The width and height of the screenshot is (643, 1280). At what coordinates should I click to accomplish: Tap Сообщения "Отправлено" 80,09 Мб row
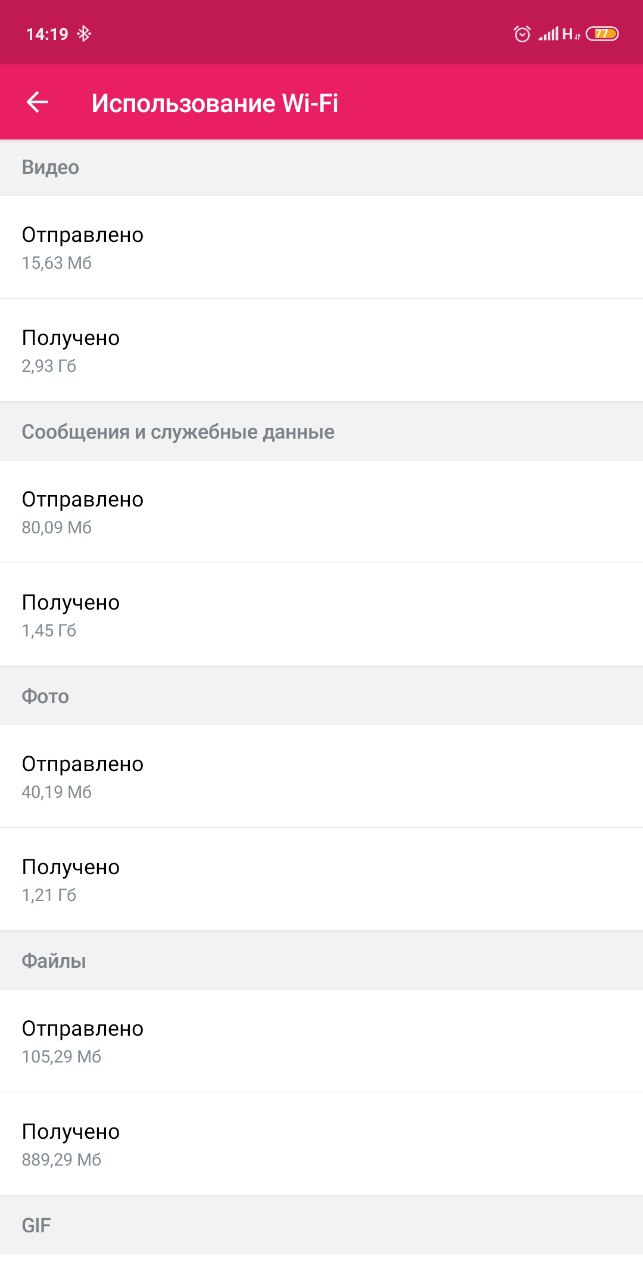tap(321, 511)
